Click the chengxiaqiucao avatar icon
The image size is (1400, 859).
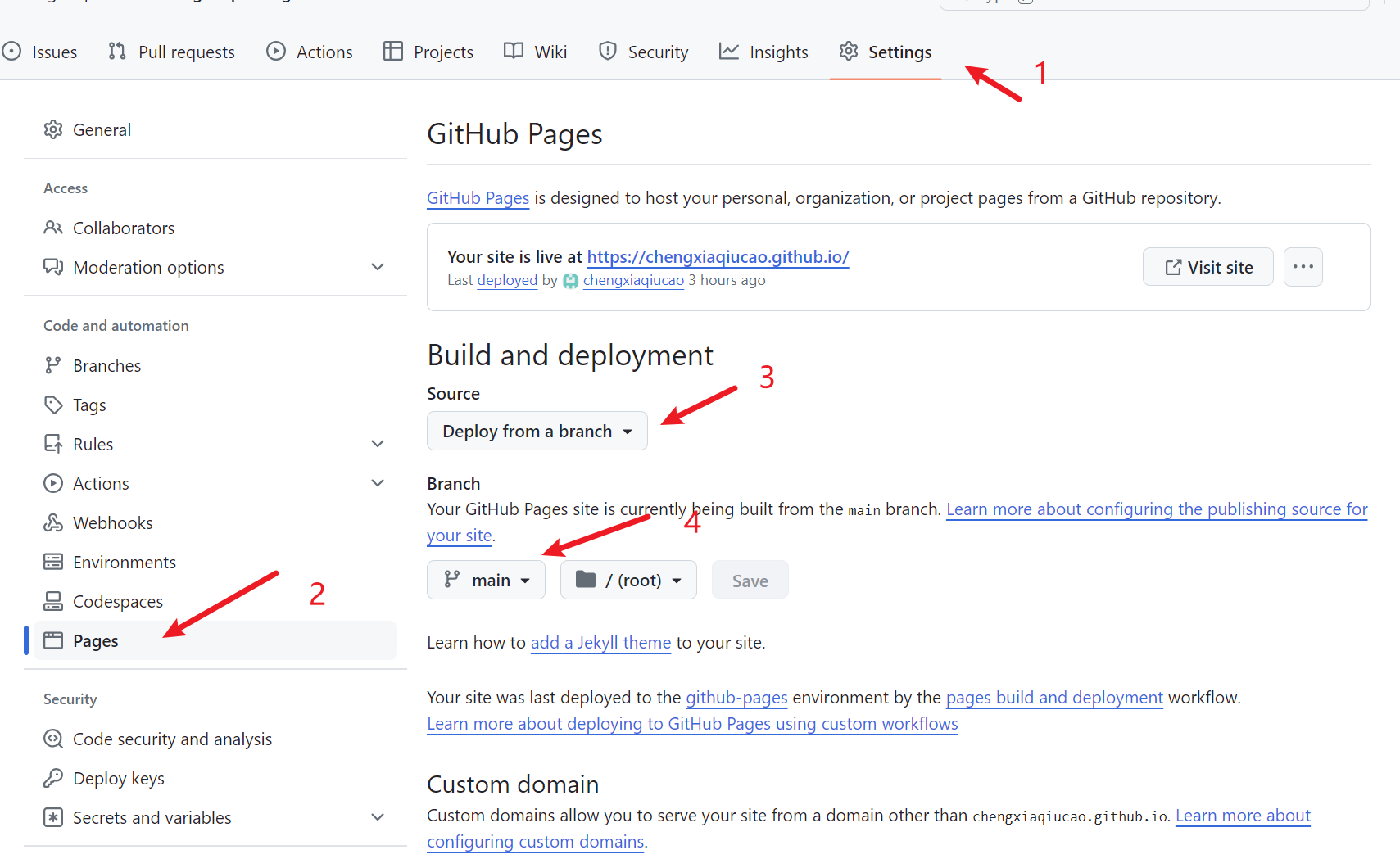570,281
